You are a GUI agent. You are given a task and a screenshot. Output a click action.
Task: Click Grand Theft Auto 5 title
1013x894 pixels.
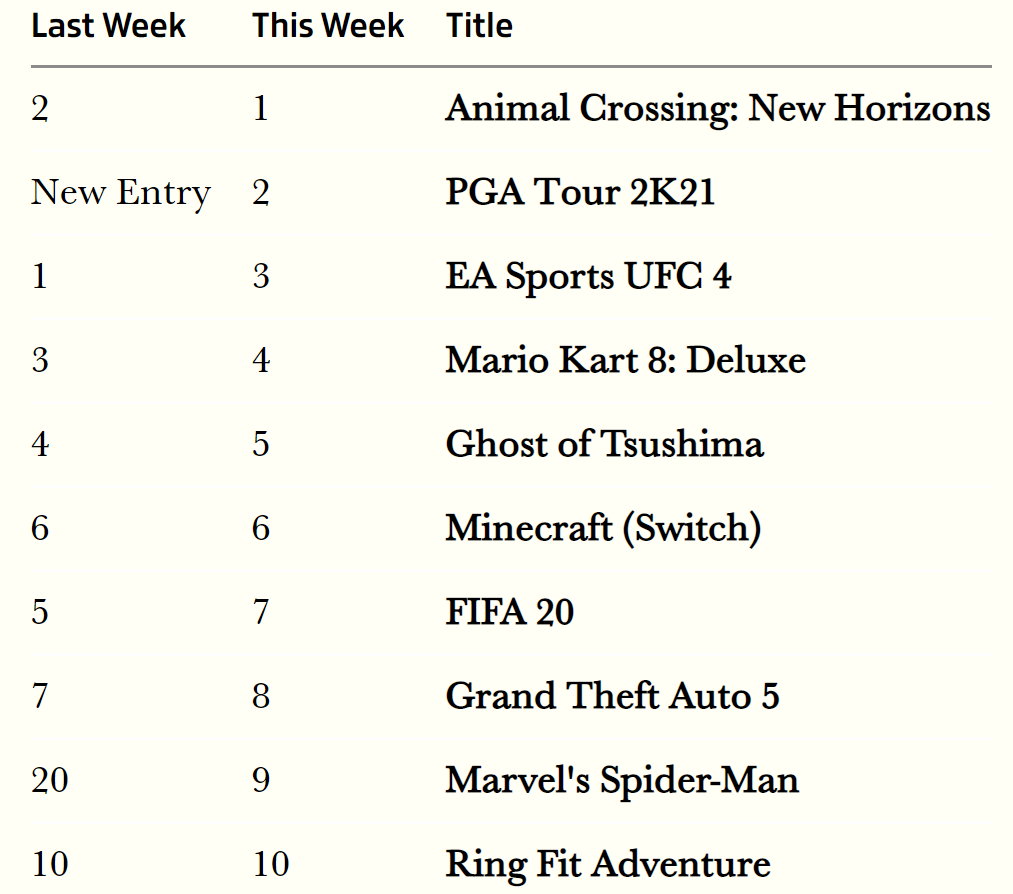612,696
